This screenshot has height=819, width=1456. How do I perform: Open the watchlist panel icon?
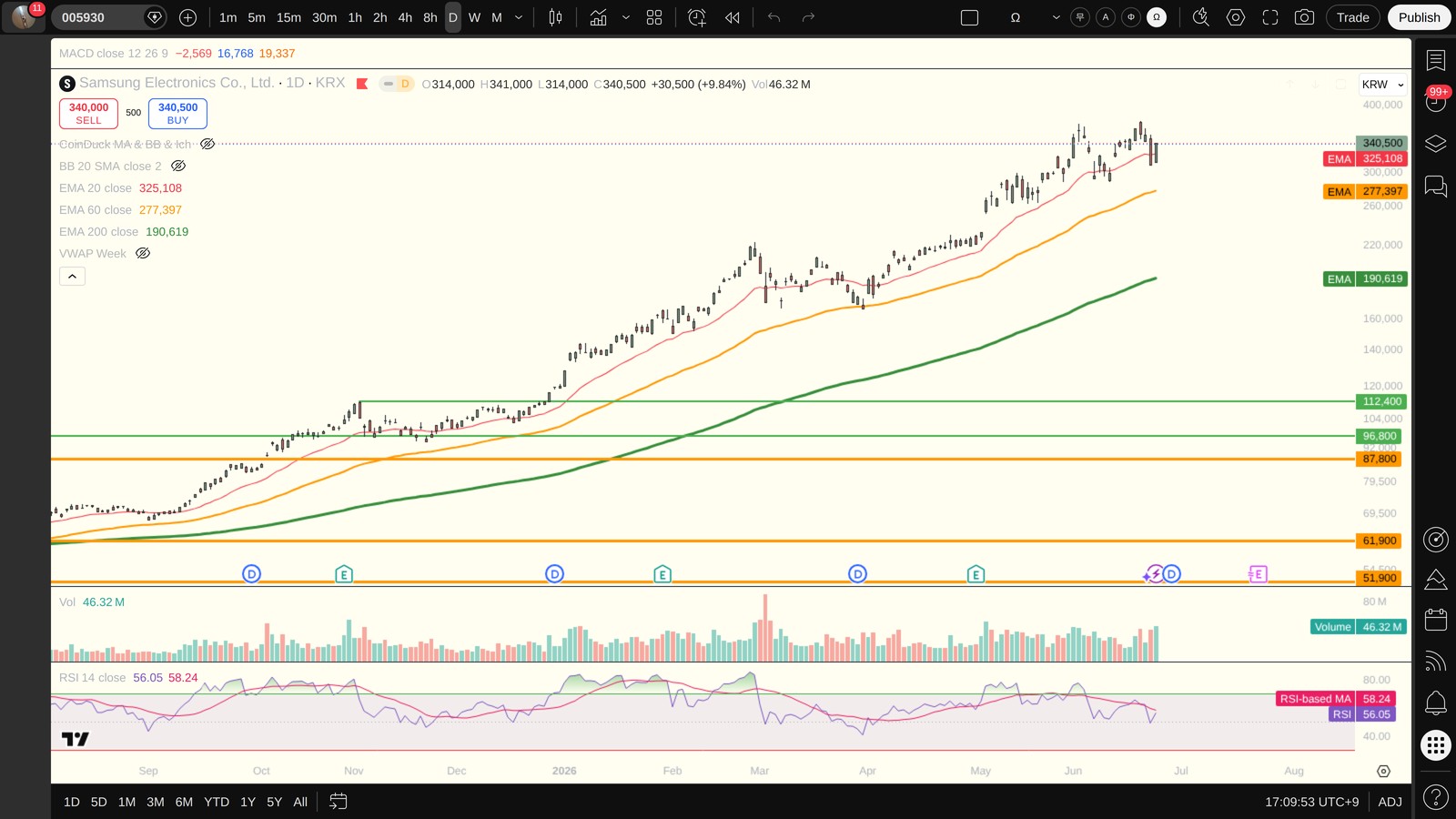[x=1435, y=60]
